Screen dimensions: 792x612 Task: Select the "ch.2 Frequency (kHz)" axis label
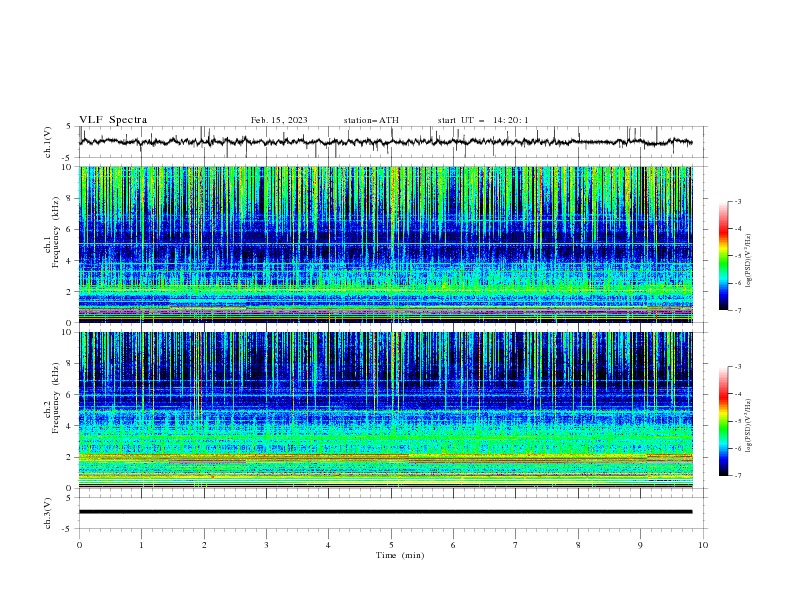pyautogui.click(x=52, y=397)
